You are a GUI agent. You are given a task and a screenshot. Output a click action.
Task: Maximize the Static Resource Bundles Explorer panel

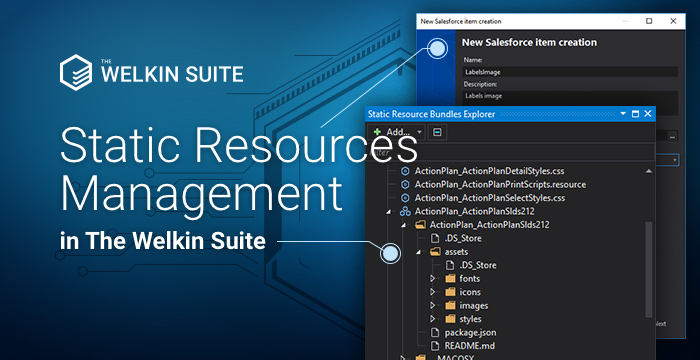pos(635,114)
